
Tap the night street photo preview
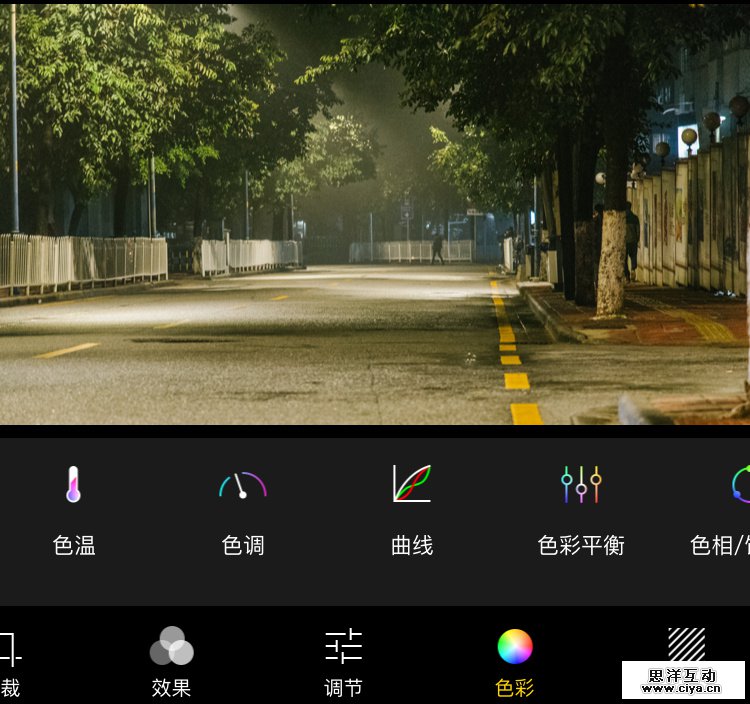(375, 215)
